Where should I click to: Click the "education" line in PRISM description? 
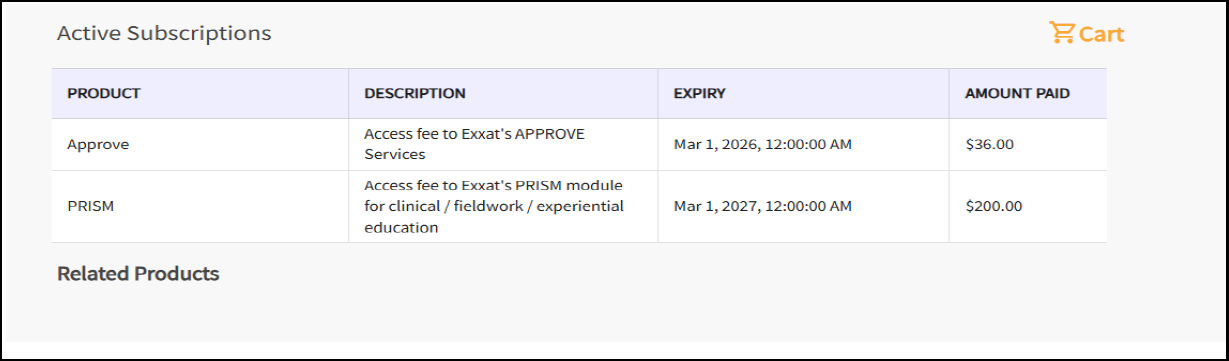(x=401, y=227)
